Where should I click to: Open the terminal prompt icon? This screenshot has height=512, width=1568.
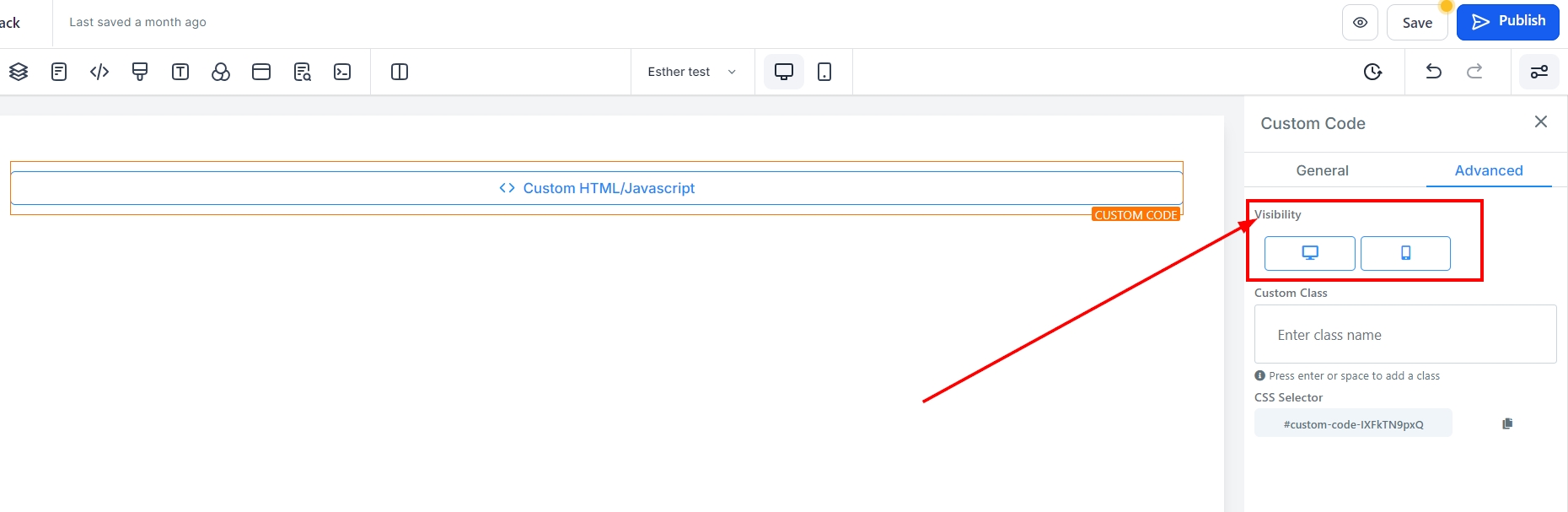pyautogui.click(x=342, y=72)
